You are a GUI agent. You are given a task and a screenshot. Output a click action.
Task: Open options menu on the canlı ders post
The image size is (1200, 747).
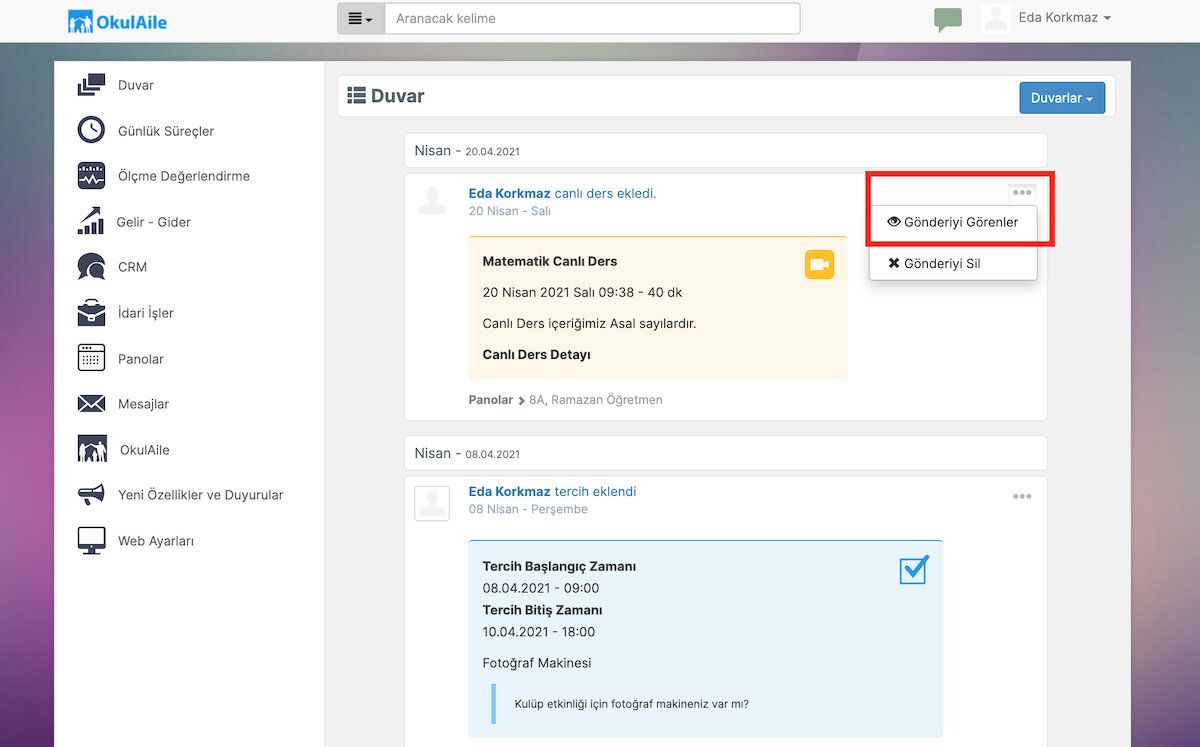point(1021,193)
